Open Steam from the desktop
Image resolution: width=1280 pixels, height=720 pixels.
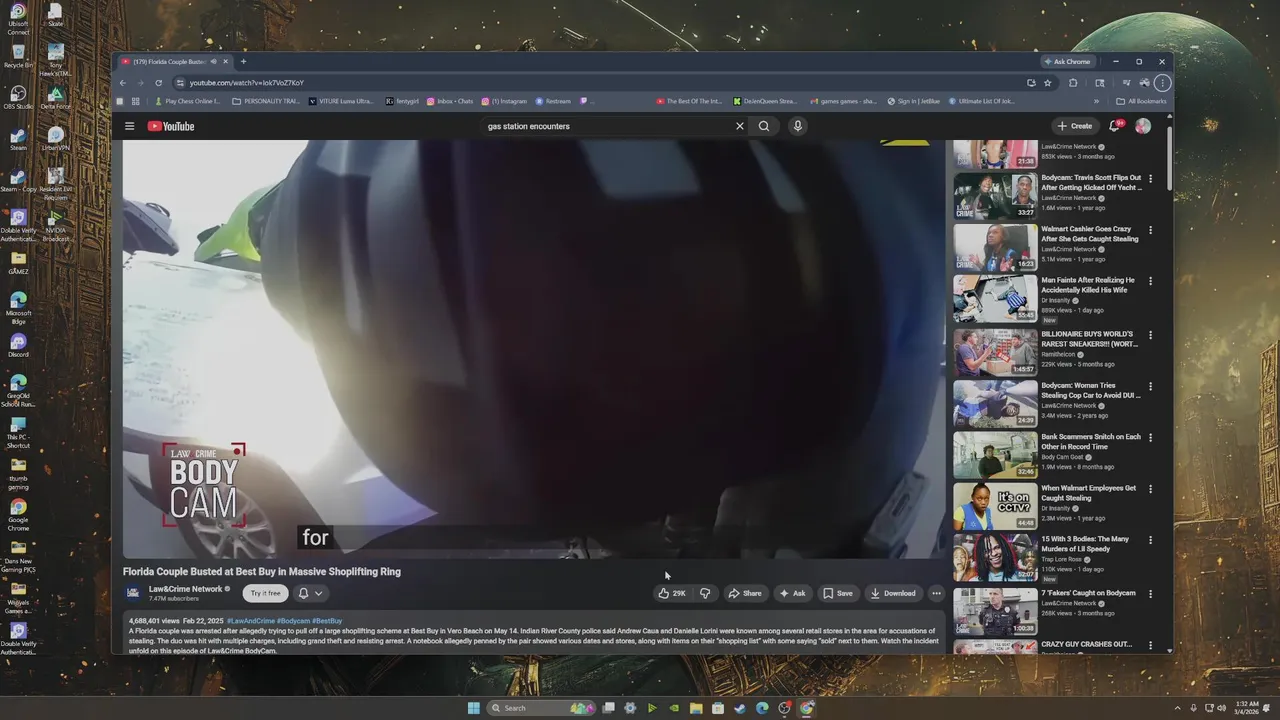18,139
